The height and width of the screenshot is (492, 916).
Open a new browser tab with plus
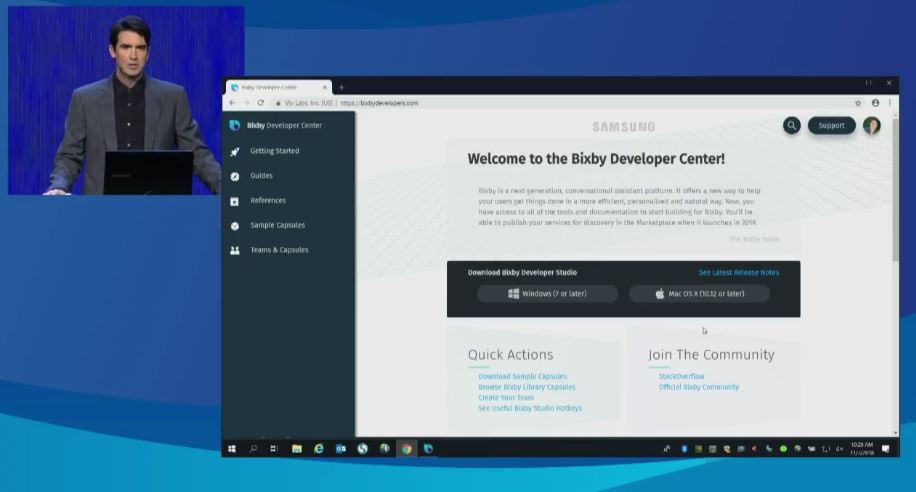pos(342,88)
